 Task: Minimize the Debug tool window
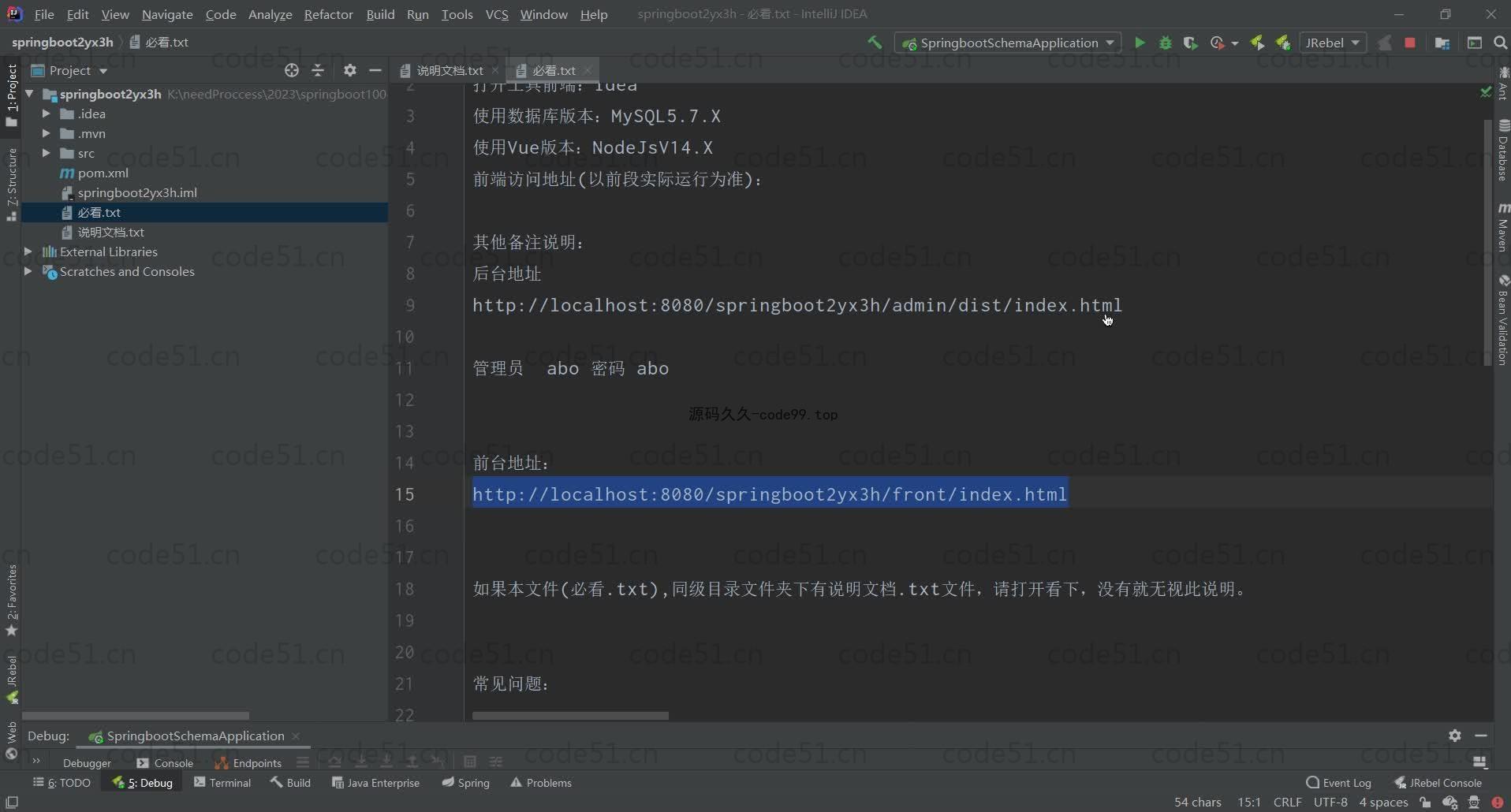point(1481,736)
